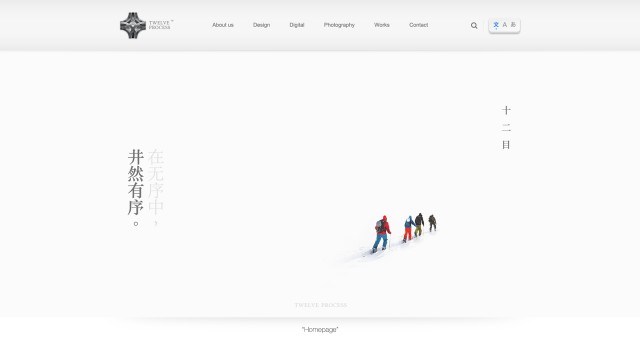Open the Contact page
Viewport: 640px width, 360px height.
click(418, 25)
